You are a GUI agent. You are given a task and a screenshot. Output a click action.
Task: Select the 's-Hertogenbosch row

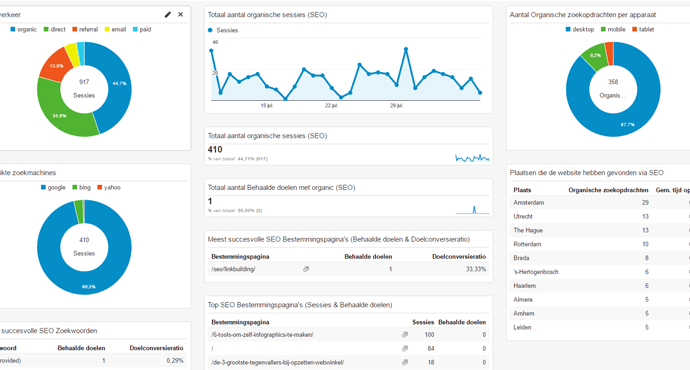pyautogui.click(x=600, y=272)
